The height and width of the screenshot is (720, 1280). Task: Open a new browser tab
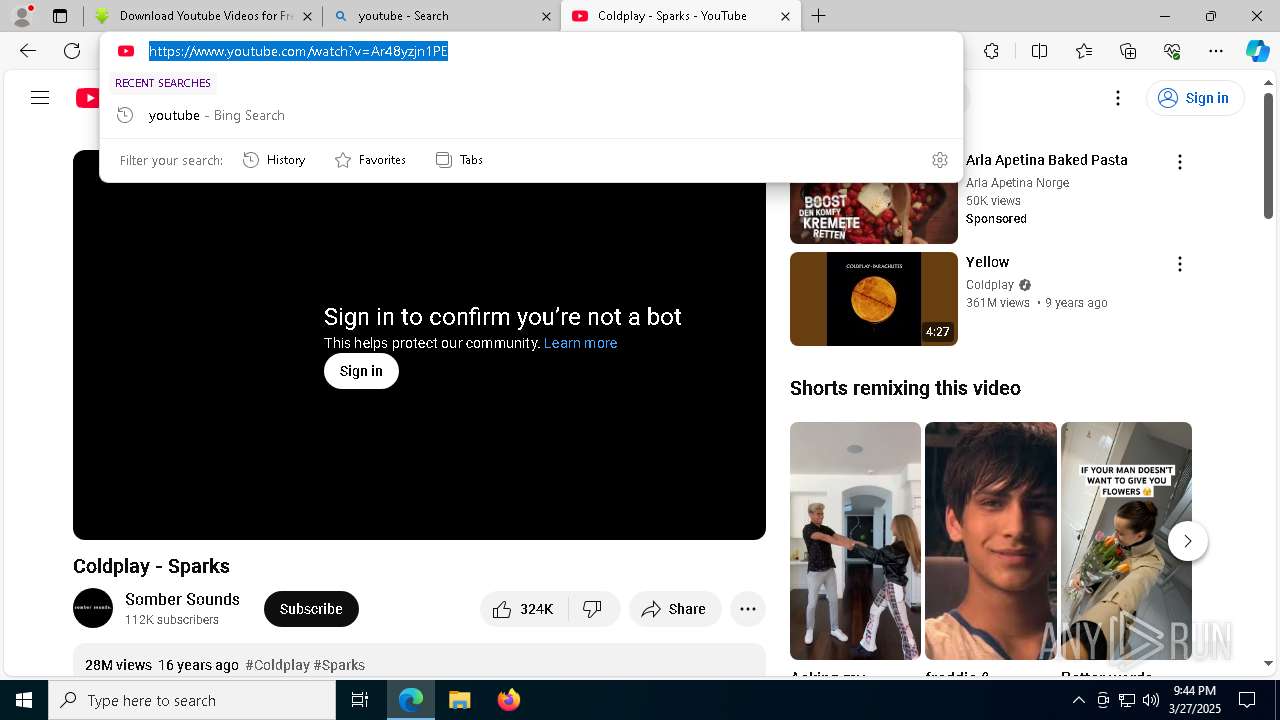819,16
